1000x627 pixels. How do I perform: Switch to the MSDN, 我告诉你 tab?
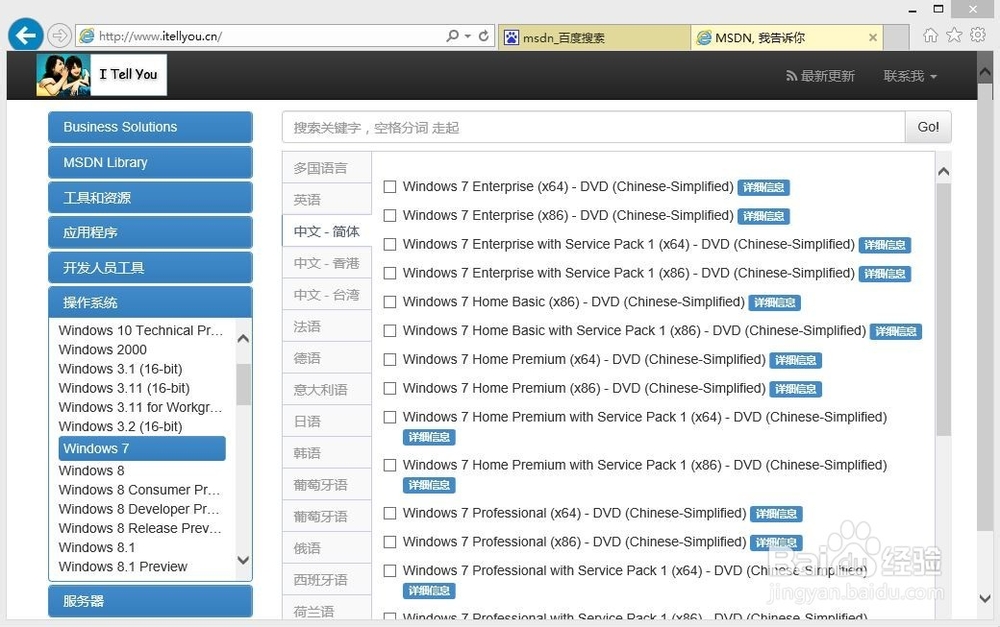(x=786, y=38)
